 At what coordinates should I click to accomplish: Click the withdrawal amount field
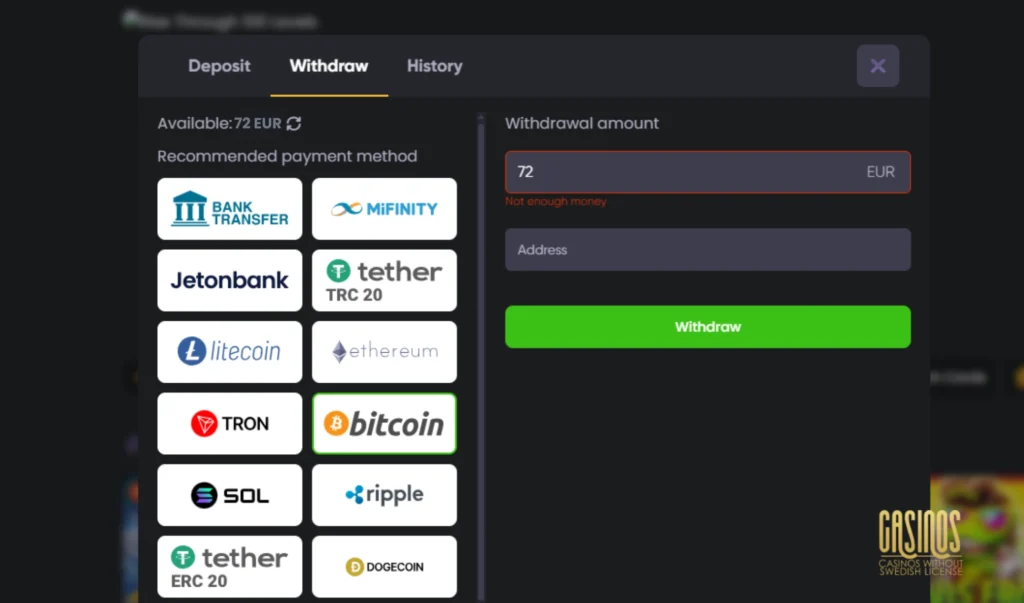[707, 171]
